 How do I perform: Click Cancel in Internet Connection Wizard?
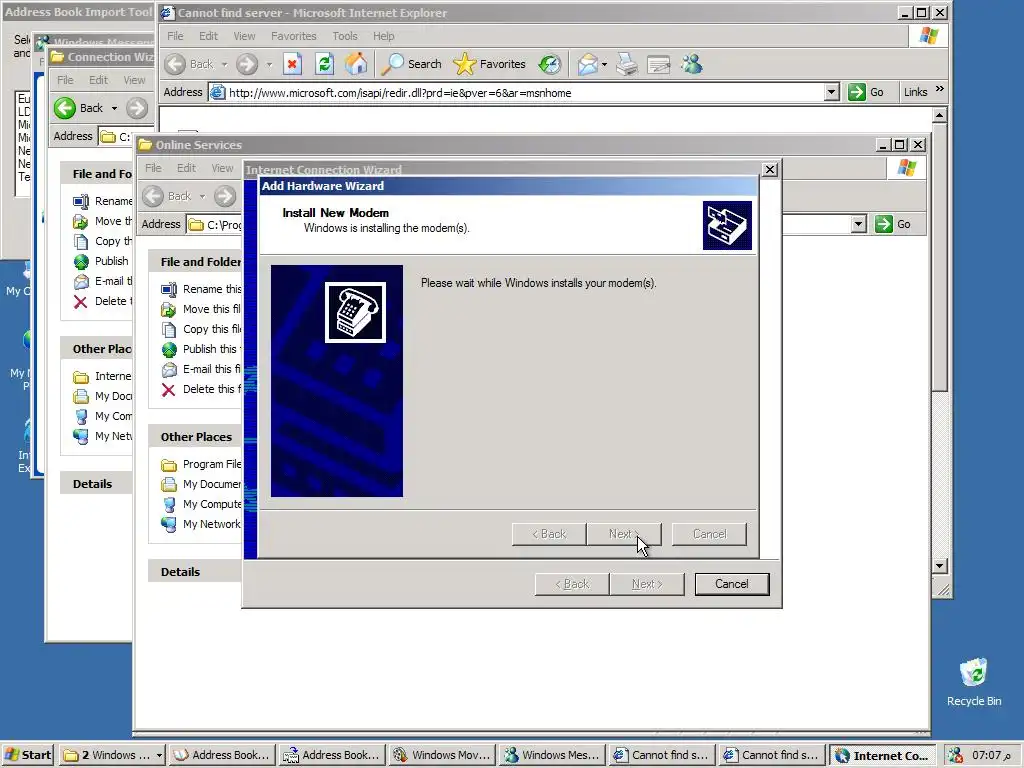[x=731, y=584]
